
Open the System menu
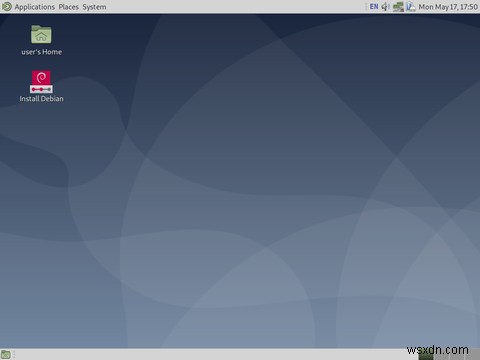[x=94, y=7]
